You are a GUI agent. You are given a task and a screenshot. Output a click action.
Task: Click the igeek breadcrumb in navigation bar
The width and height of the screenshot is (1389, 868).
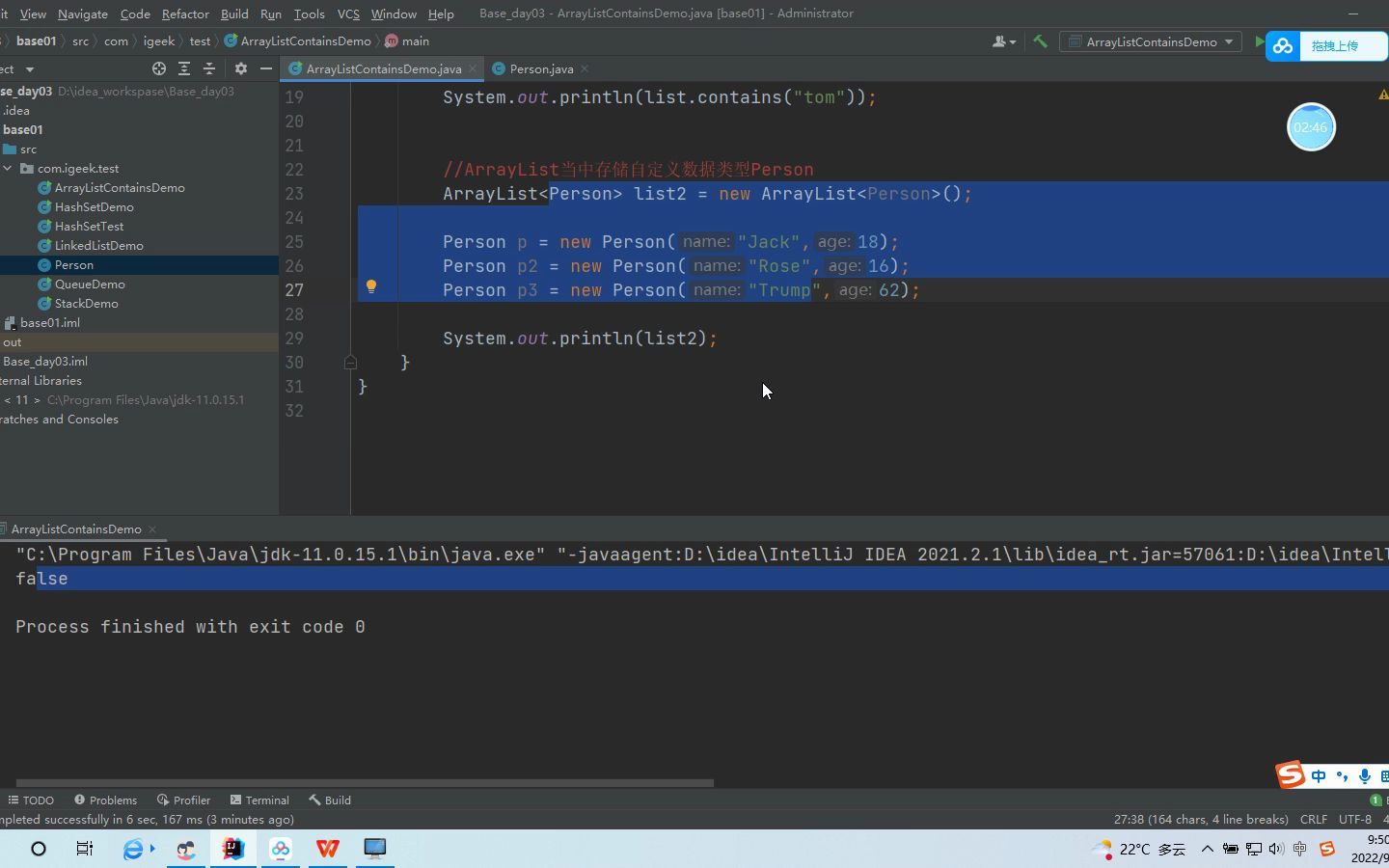point(159,41)
